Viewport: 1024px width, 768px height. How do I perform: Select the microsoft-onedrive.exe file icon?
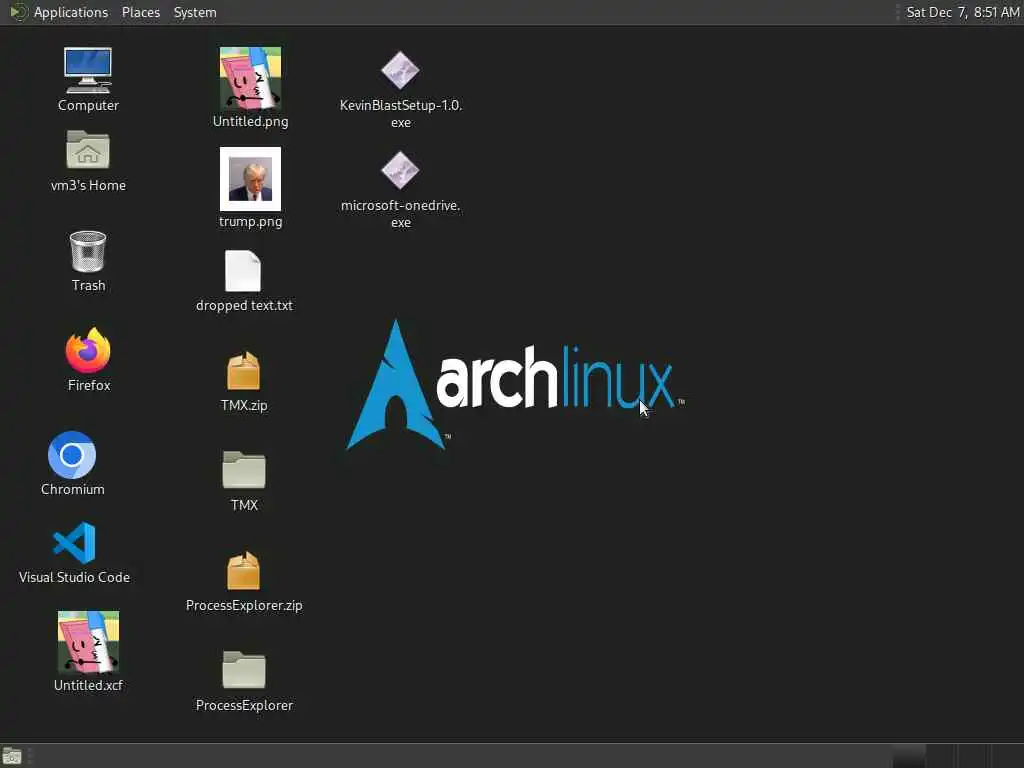click(x=400, y=170)
